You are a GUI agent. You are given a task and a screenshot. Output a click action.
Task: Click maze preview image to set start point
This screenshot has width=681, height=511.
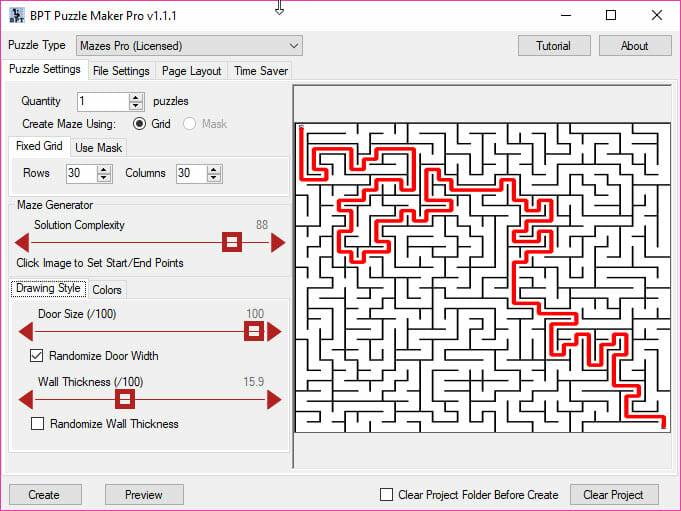click(483, 277)
